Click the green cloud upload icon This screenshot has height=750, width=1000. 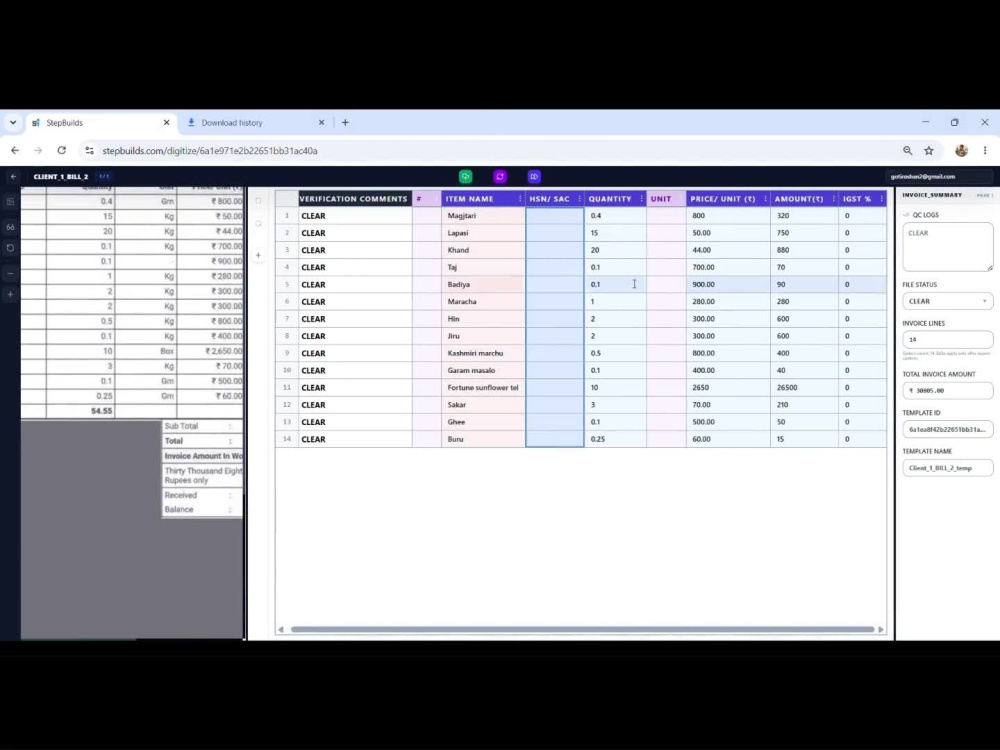click(x=466, y=177)
